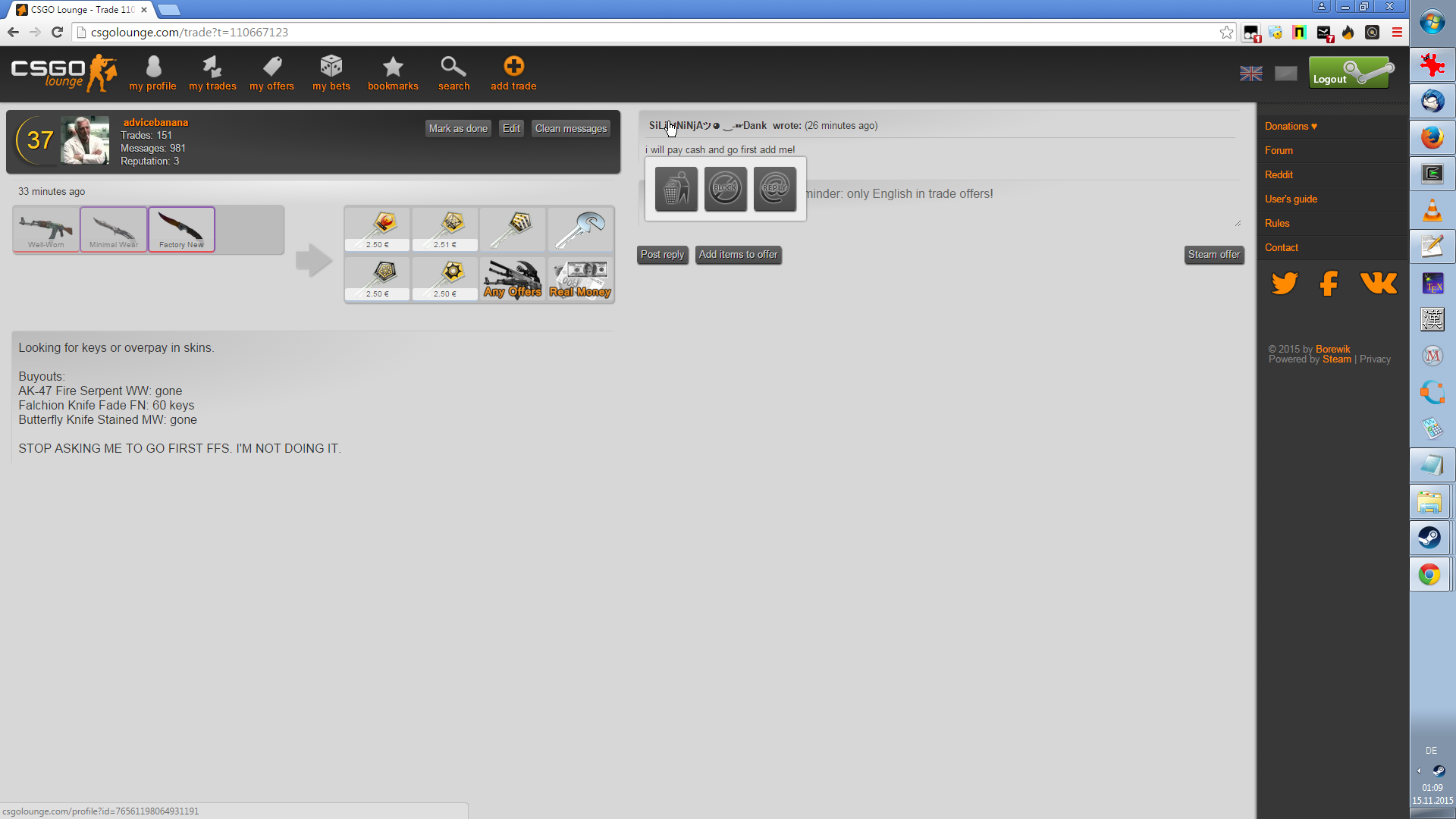The image size is (1456, 819).
Task: Open the Twitter bird icon
Action: tap(1284, 283)
